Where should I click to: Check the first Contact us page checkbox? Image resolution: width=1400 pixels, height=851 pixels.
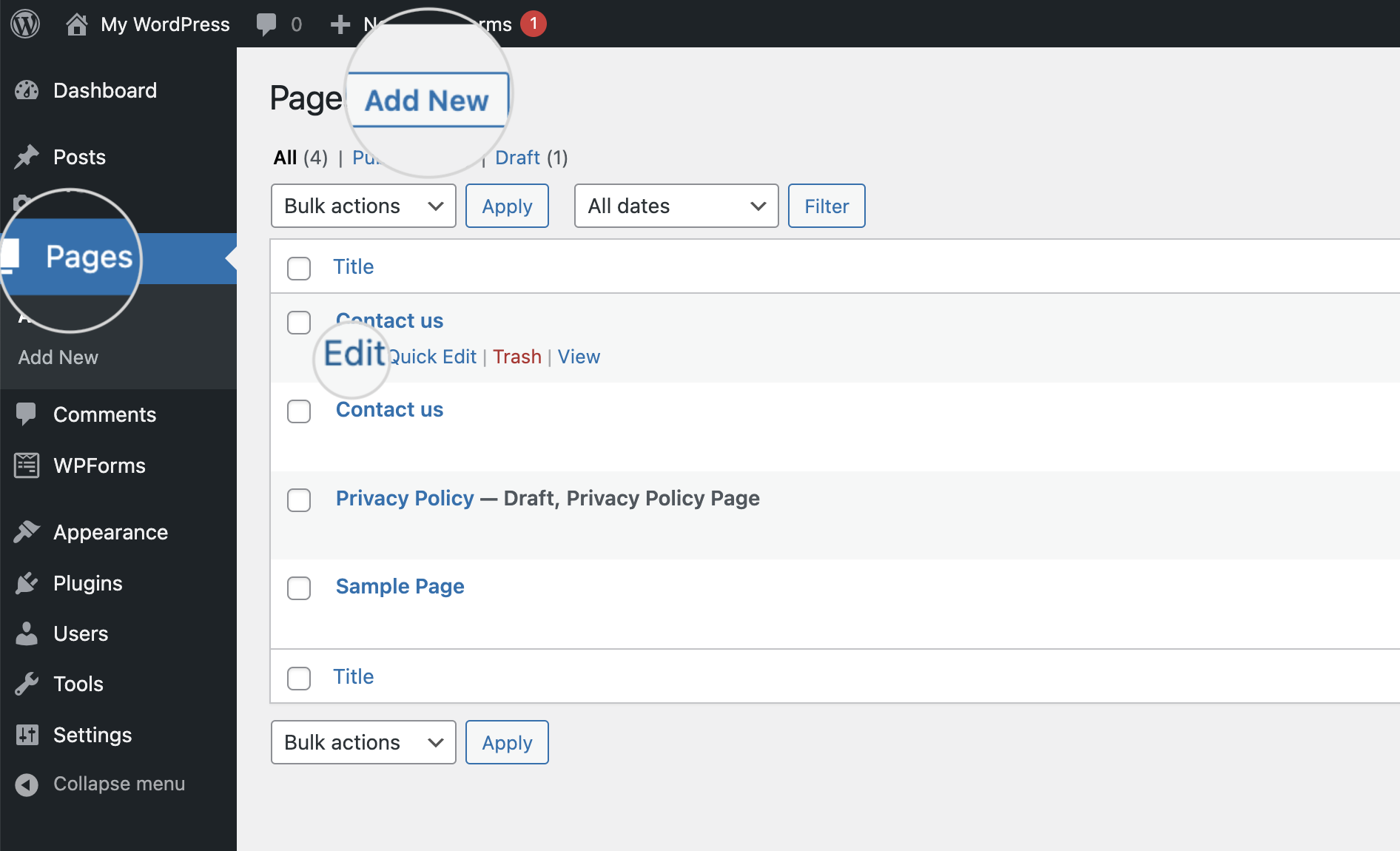299,323
